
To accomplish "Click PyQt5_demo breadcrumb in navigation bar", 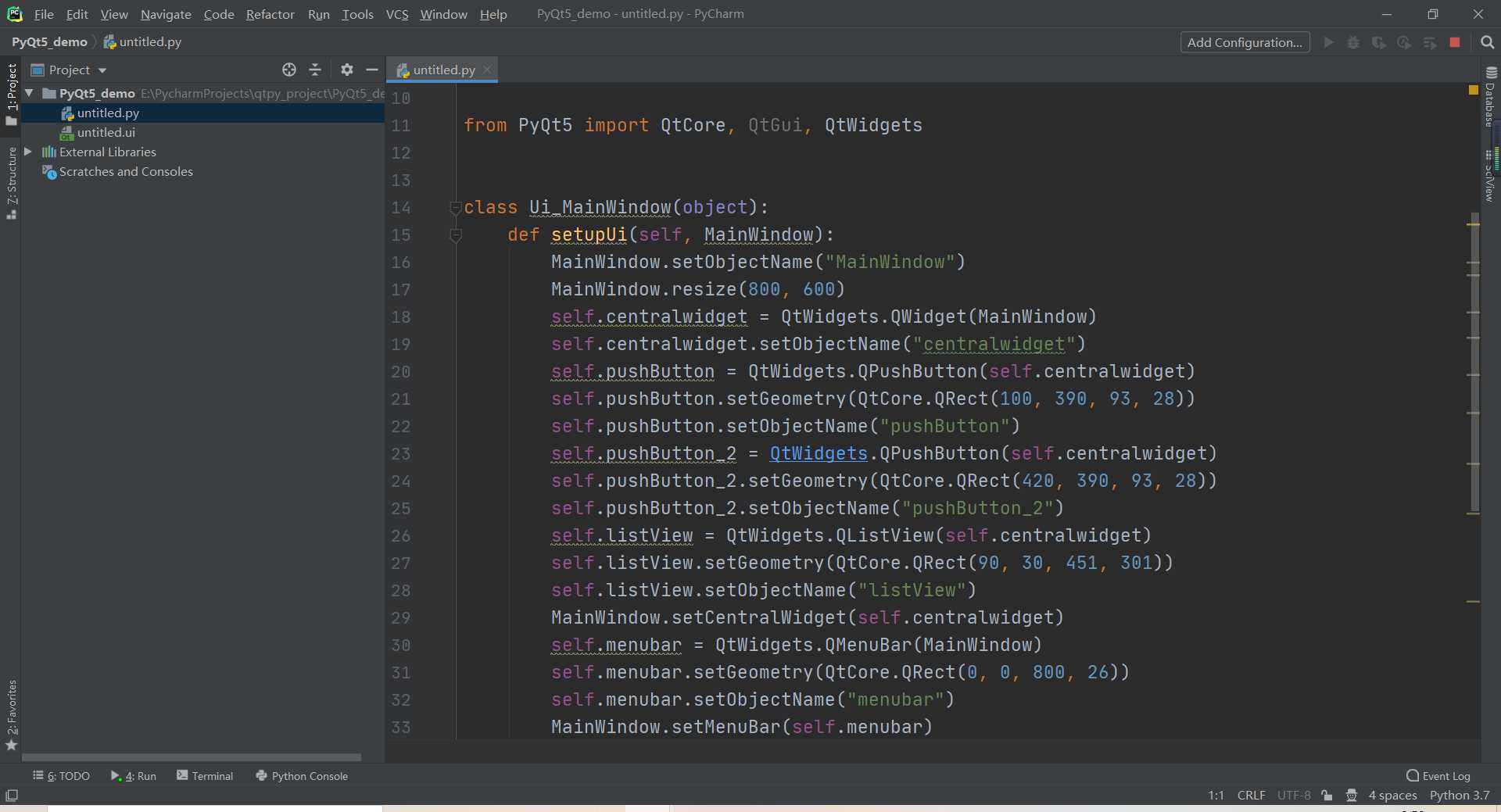I will 49,42.
